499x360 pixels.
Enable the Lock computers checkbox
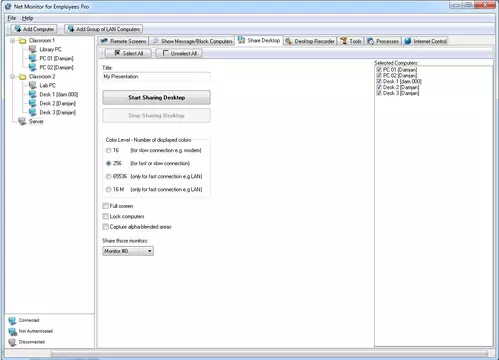click(x=106, y=216)
